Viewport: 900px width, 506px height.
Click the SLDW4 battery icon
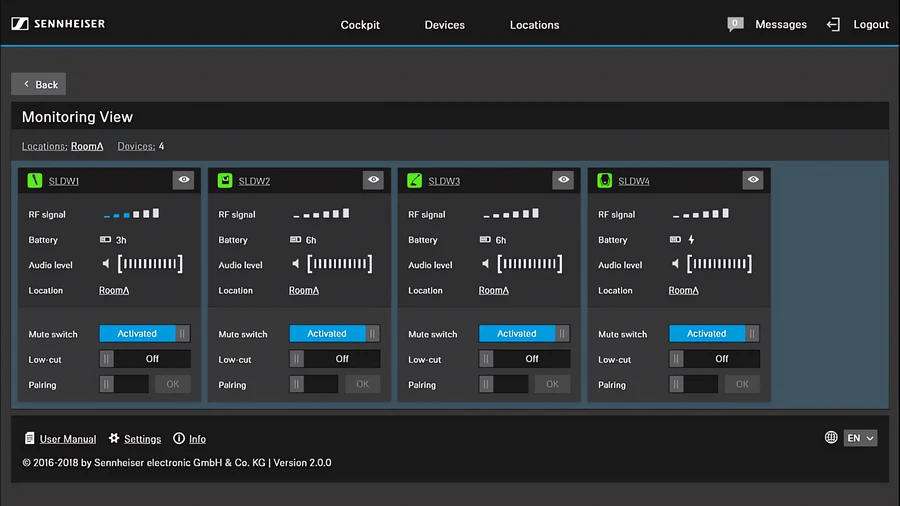(x=675, y=239)
